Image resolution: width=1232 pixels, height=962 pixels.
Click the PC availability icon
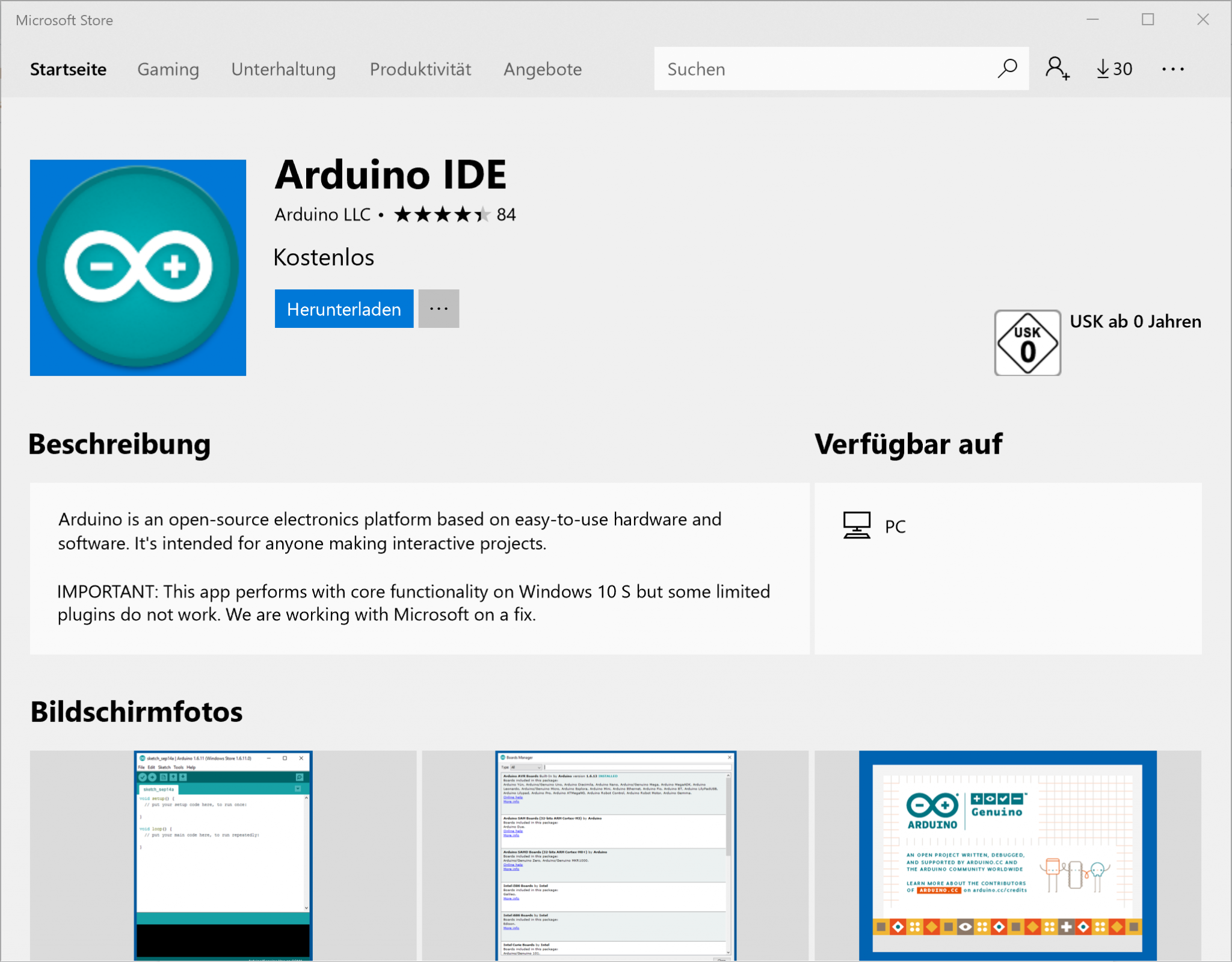point(857,524)
